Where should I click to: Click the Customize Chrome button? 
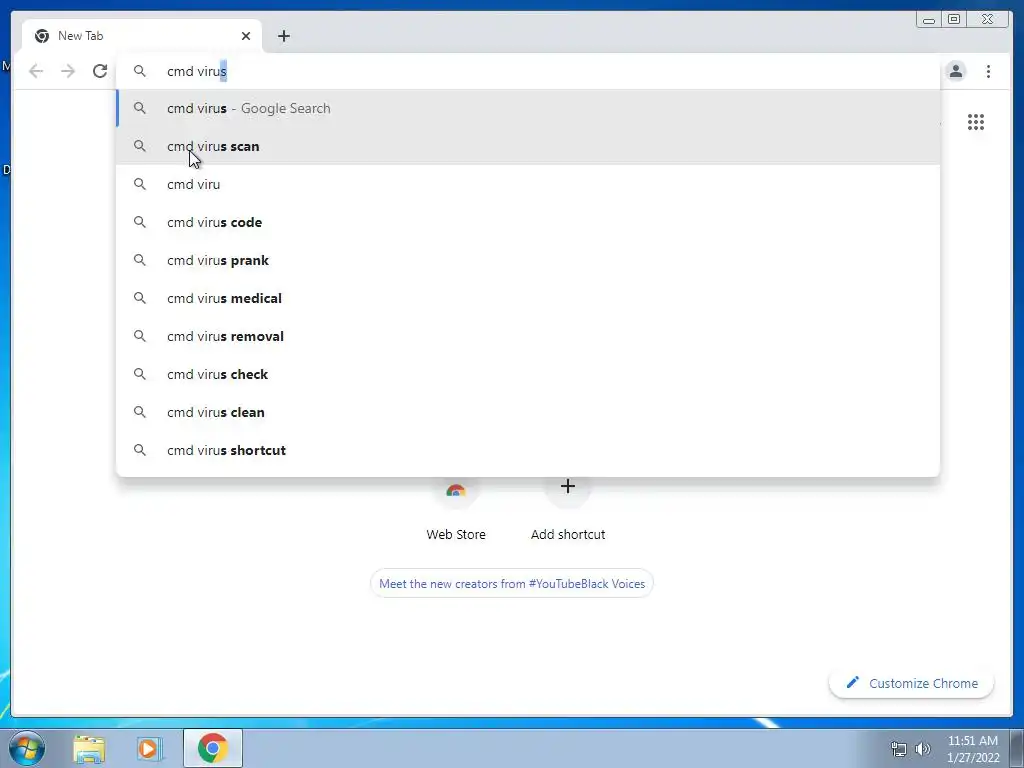point(912,683)
